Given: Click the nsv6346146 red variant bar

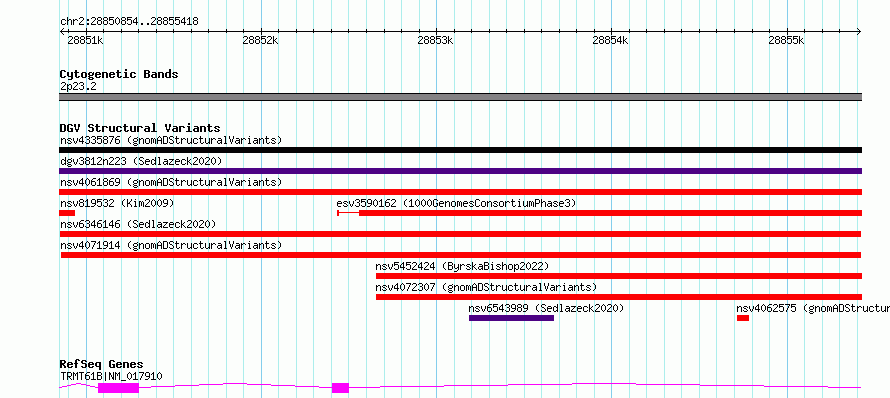Looking at the screenshot, I should [x=460, y=234].
